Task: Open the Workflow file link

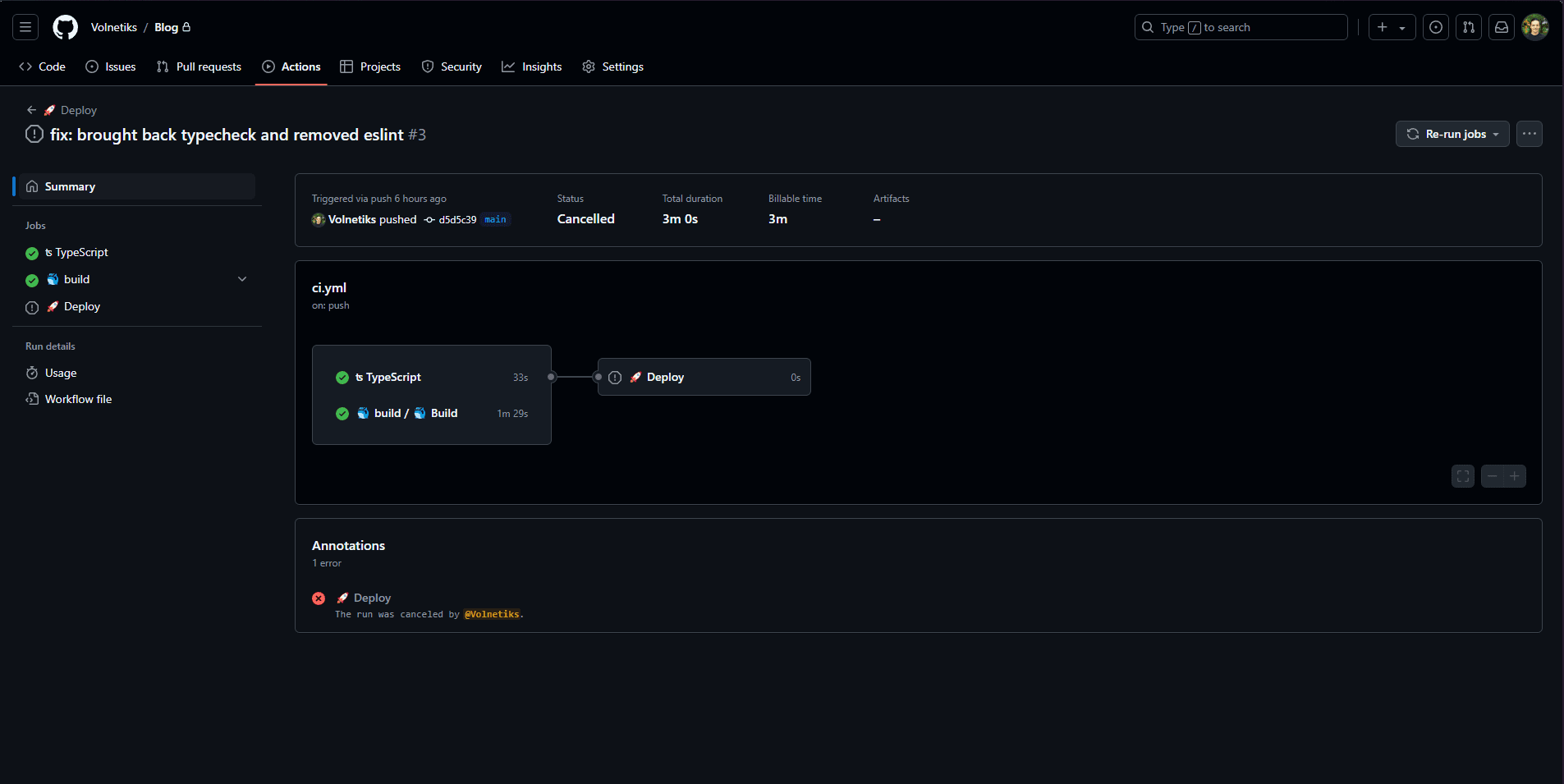Action: point(78,399)
